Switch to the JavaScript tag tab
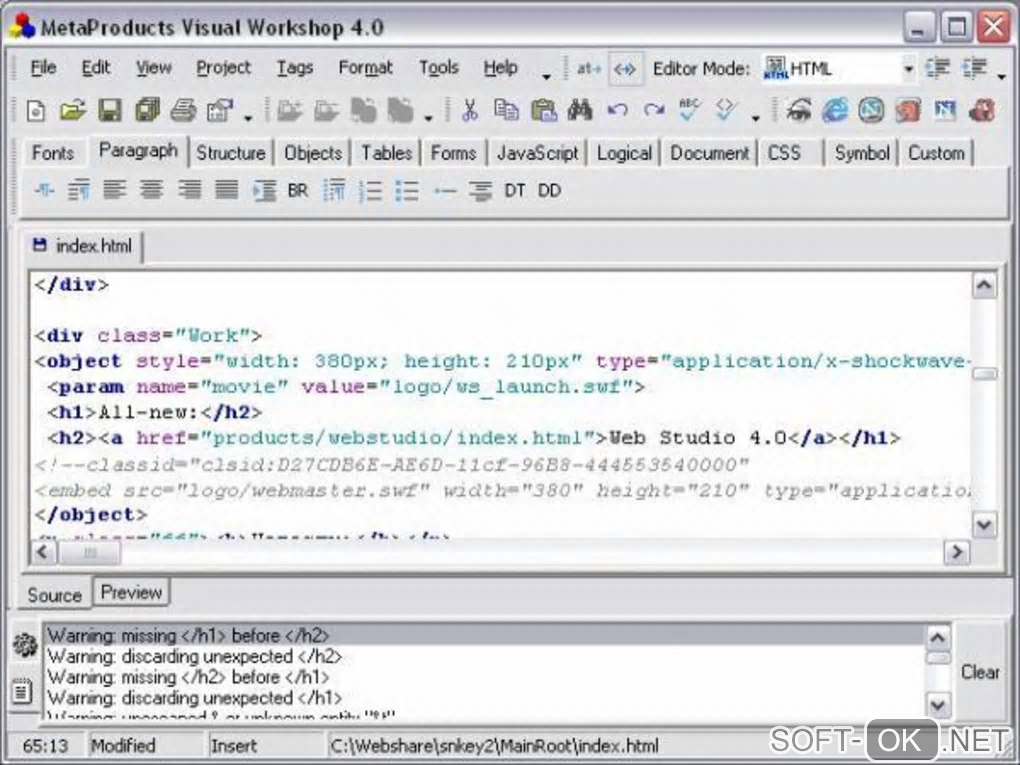Image resolution: width=1020 pixels, height=765 pixels. coord(537,154)
